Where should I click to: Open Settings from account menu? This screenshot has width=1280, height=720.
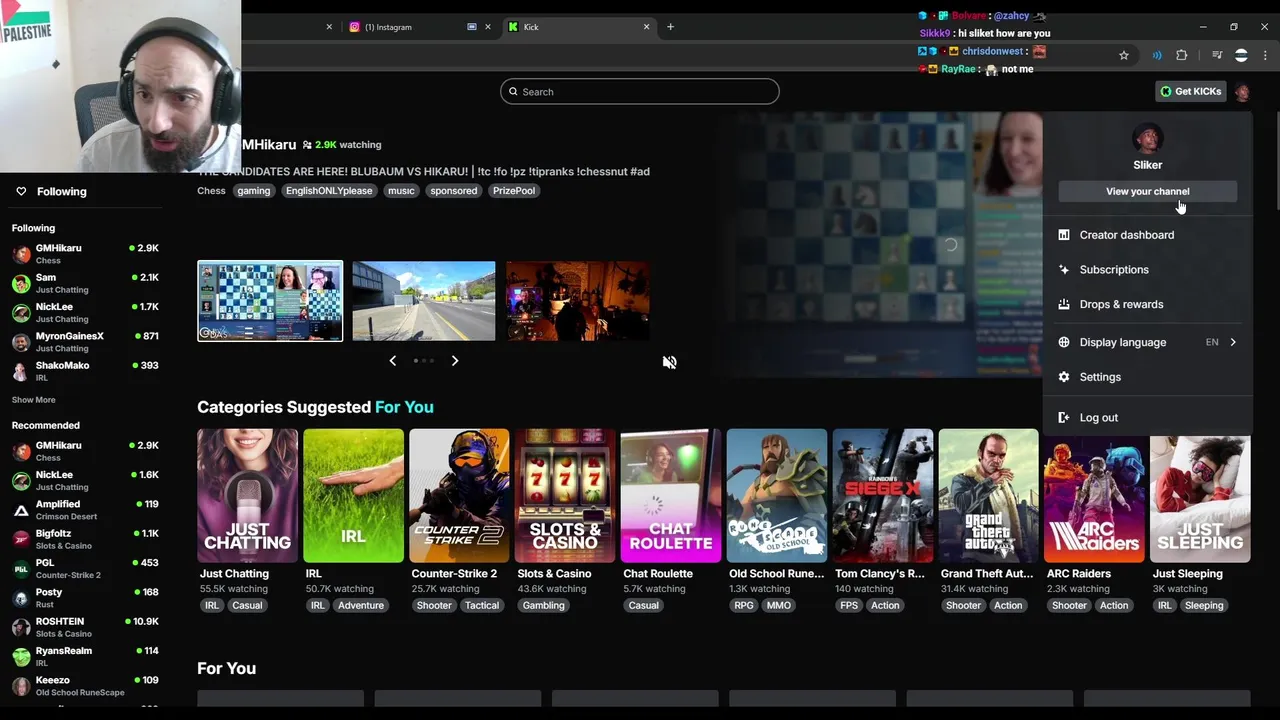pos(1147,377)
